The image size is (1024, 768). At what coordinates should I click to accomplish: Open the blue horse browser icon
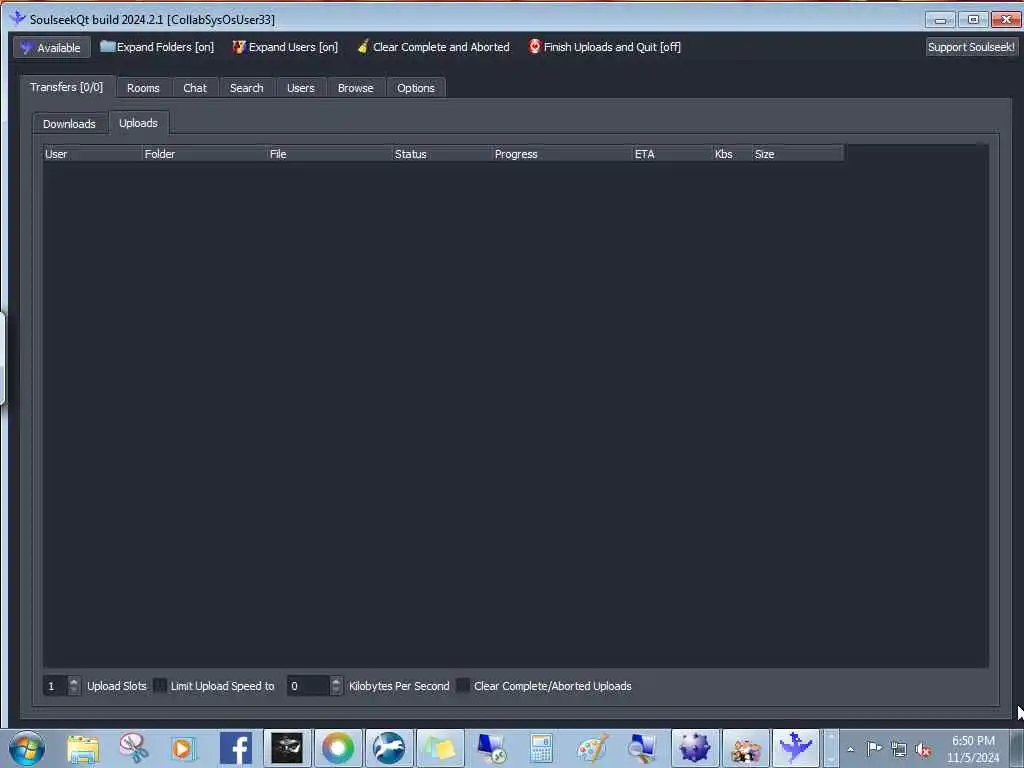point(389,748)
